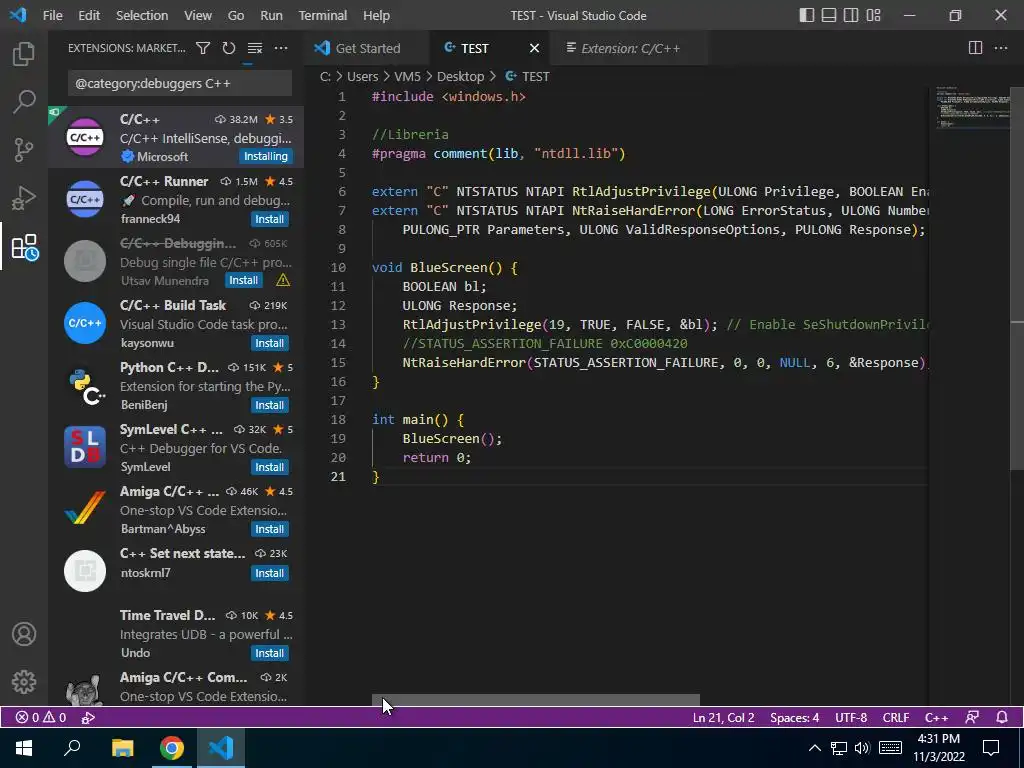
Task: Switch to the Extension: C/C++ tab
Action: (630, 48)
